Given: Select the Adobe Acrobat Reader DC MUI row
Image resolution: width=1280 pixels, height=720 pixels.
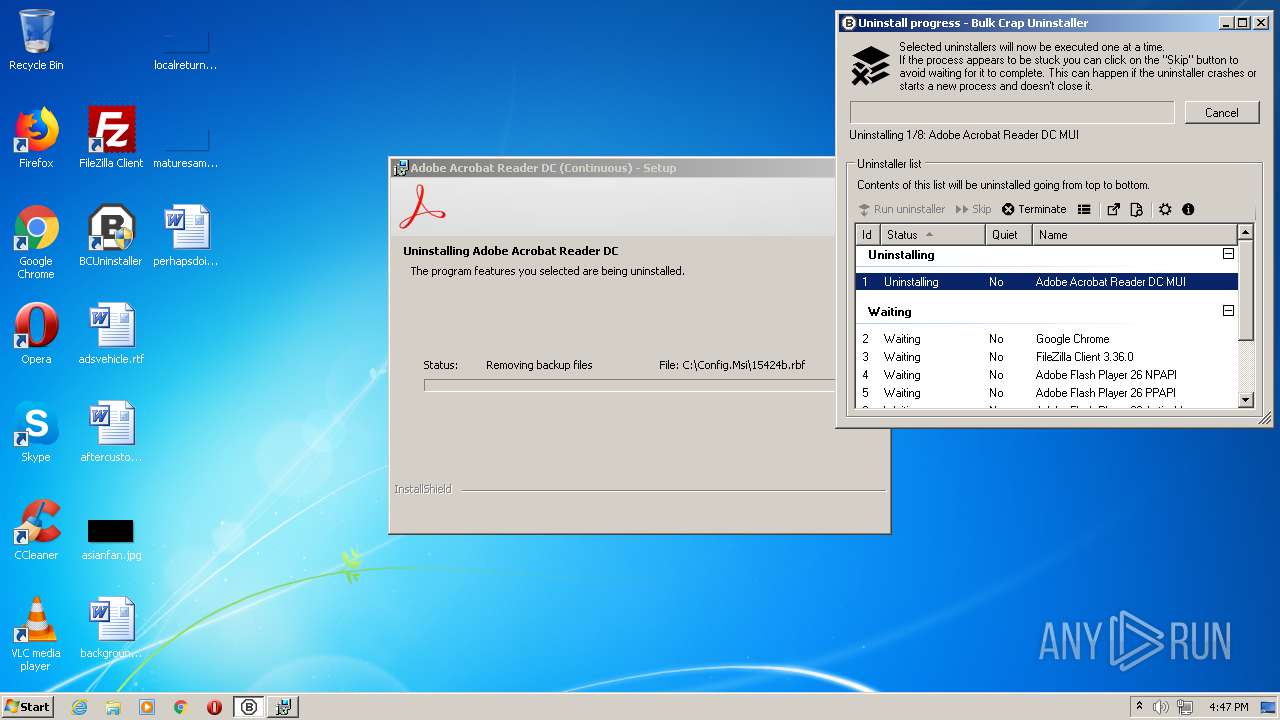Looking at the screenshot, I should [x=1047, y=282].
